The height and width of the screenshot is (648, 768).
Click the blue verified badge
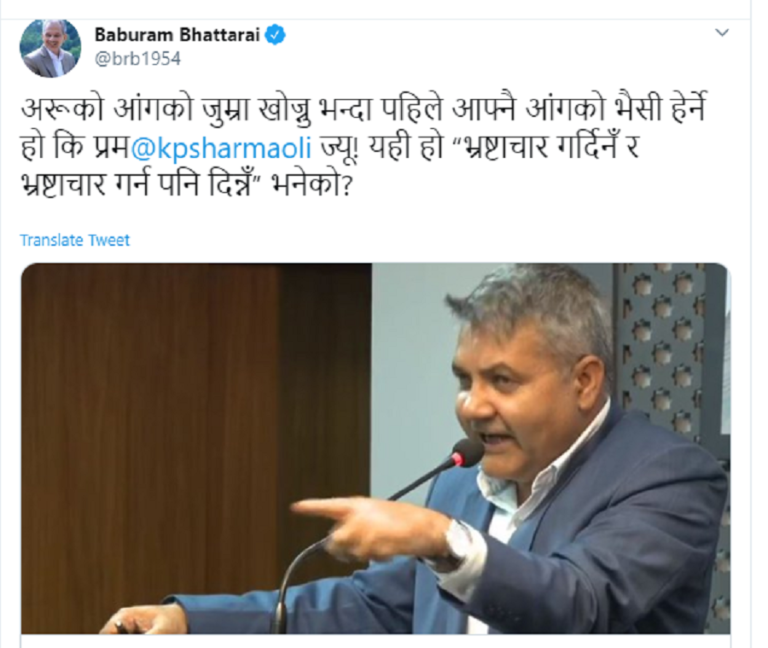(275, 35)
